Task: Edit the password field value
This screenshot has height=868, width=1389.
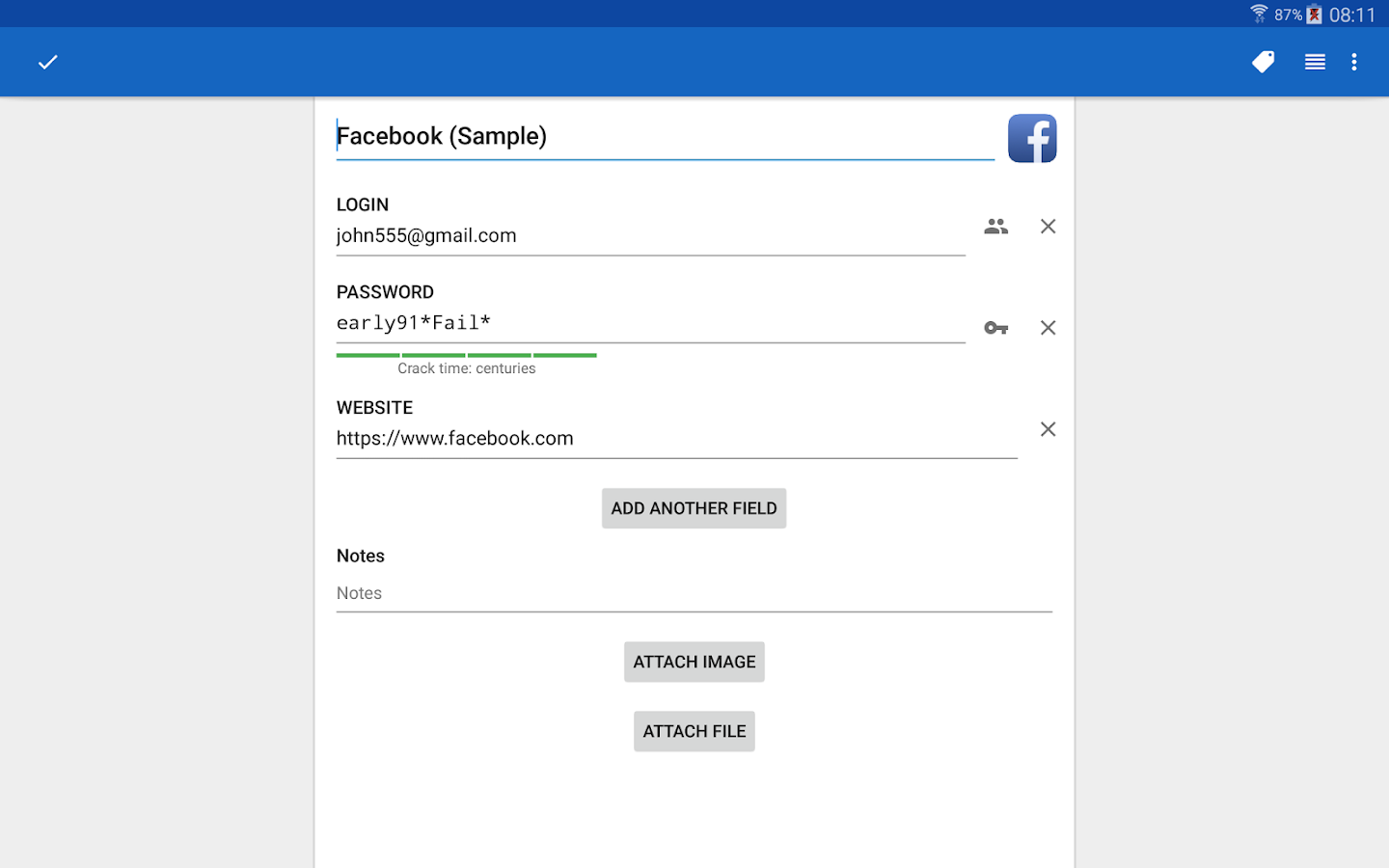Action: click(650, 324)
